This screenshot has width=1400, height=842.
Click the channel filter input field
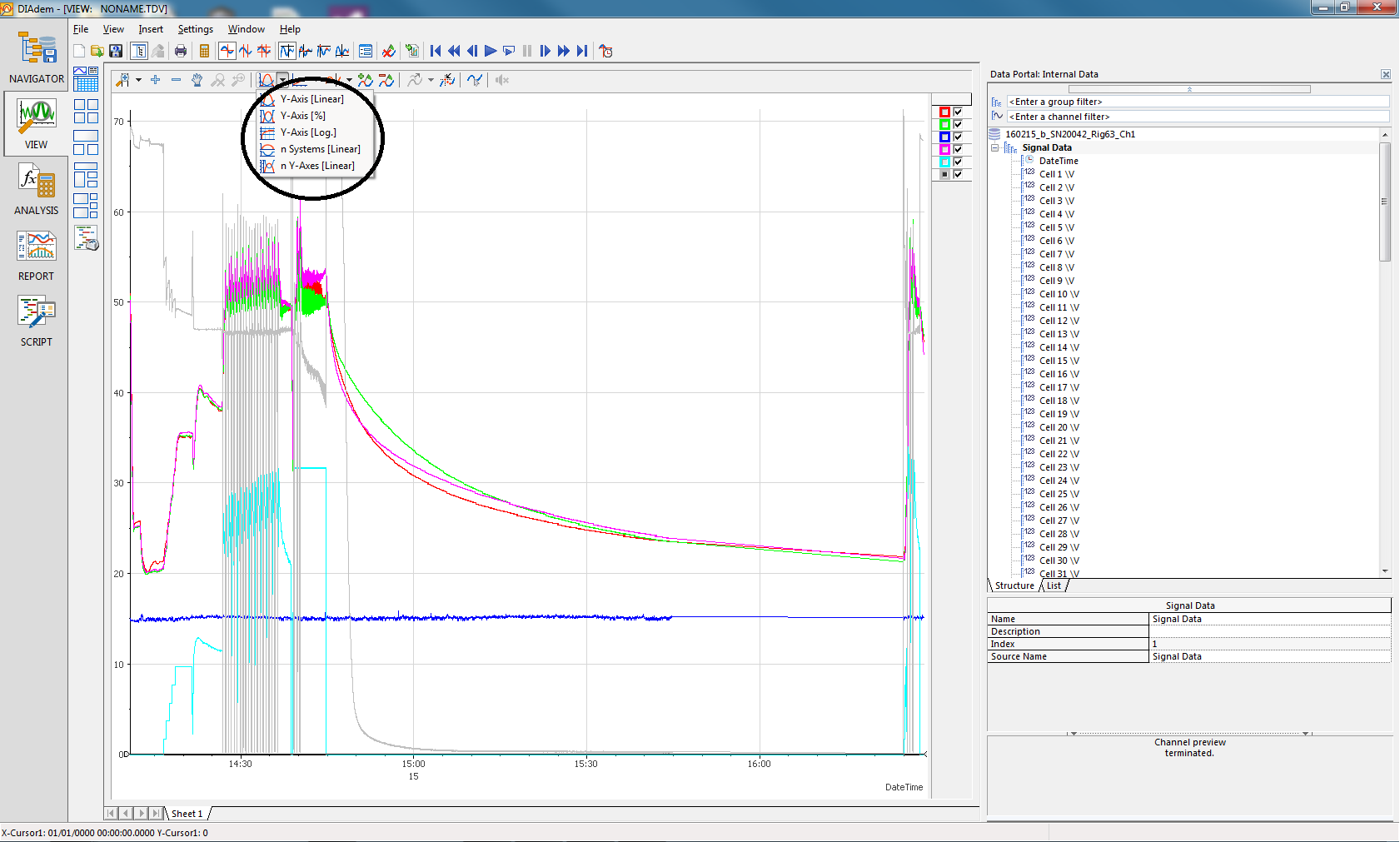pyautogui.click(x=1198, y=117)
